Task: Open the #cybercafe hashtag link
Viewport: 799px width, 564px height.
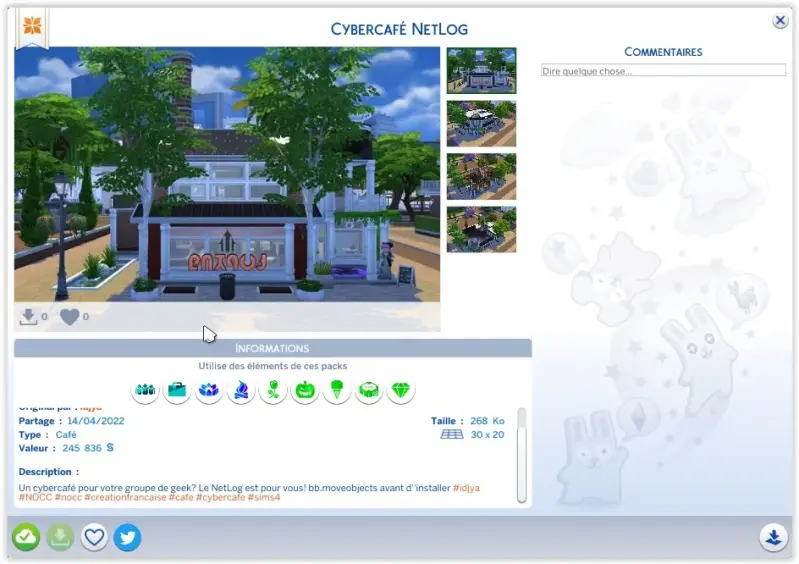Action: click(221, 497)
